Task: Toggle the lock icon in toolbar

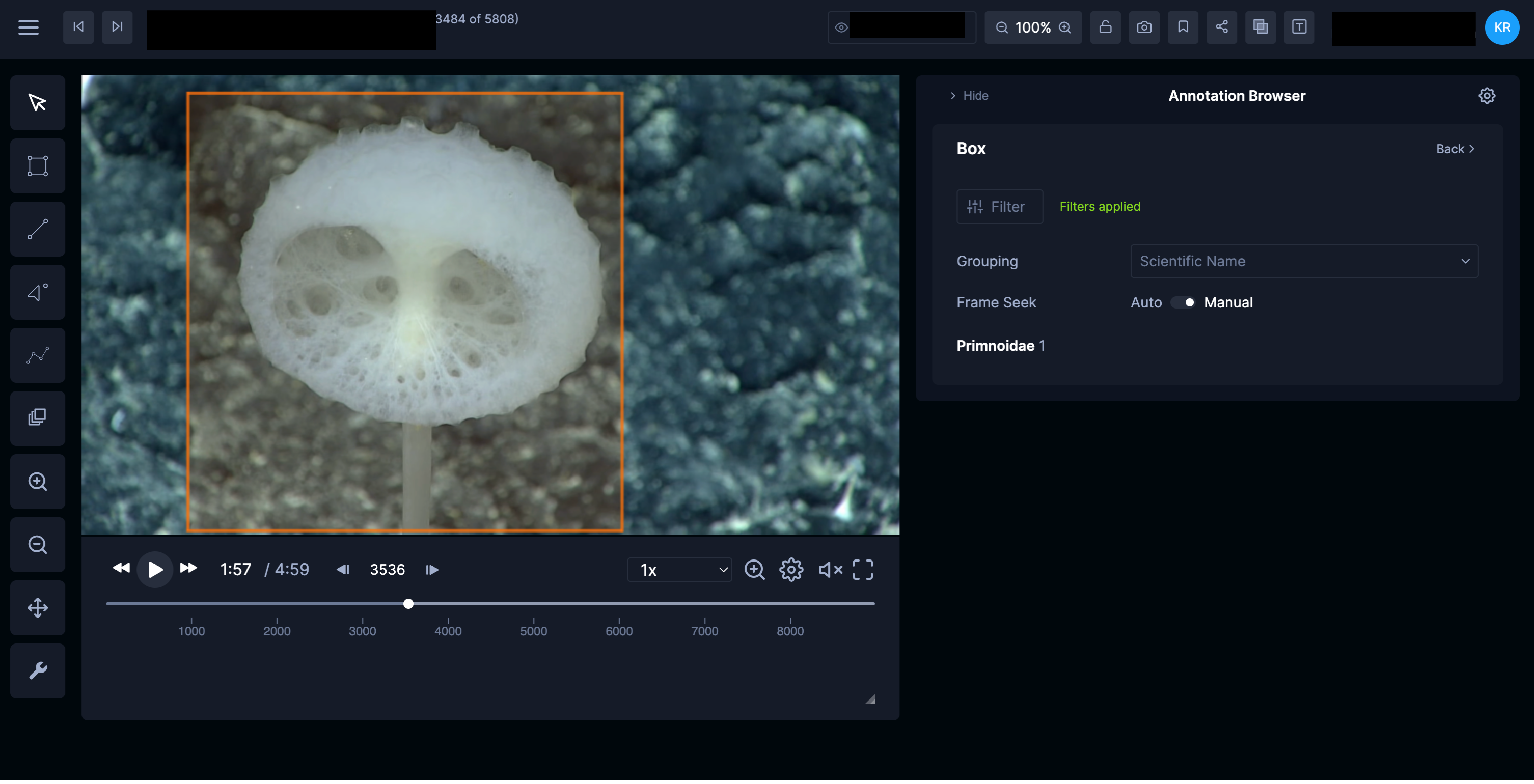Action: pyautogui.click(x=1105, y=27)
